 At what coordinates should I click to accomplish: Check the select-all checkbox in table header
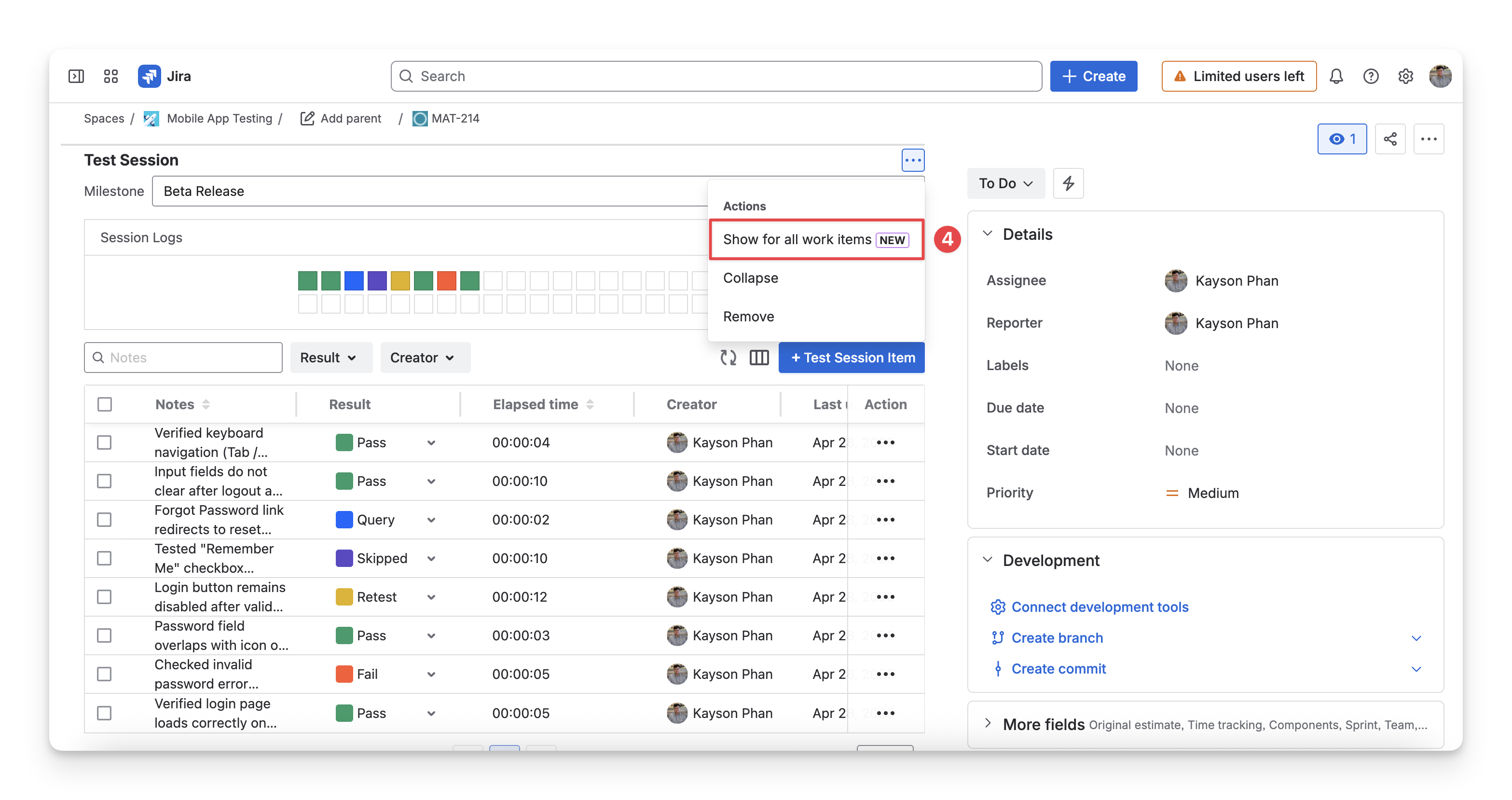[x=105, y=404]
